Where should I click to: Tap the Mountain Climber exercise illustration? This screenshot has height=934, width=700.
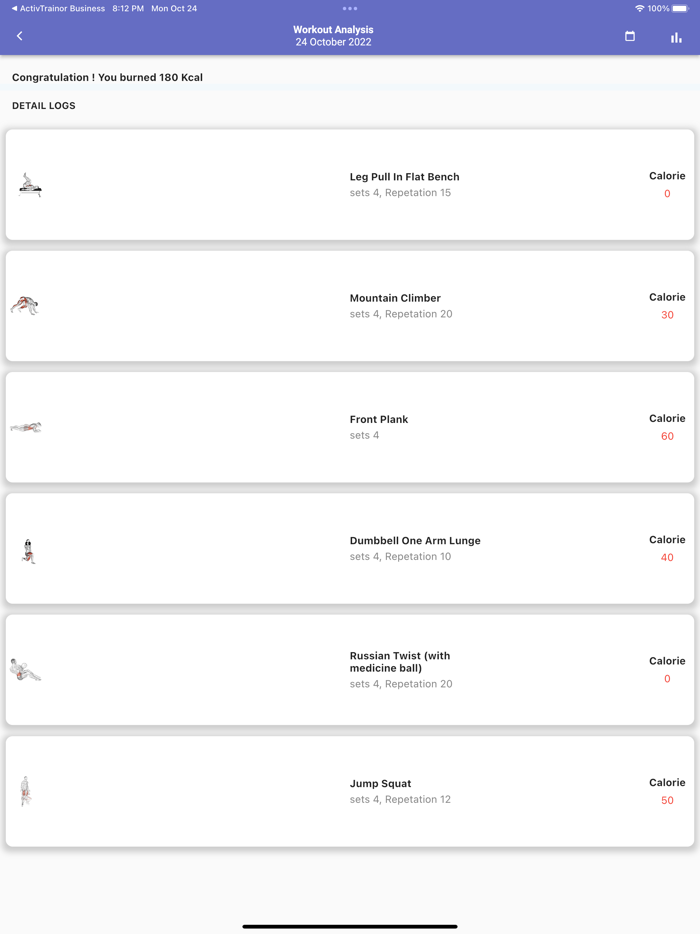coord(25,306)
